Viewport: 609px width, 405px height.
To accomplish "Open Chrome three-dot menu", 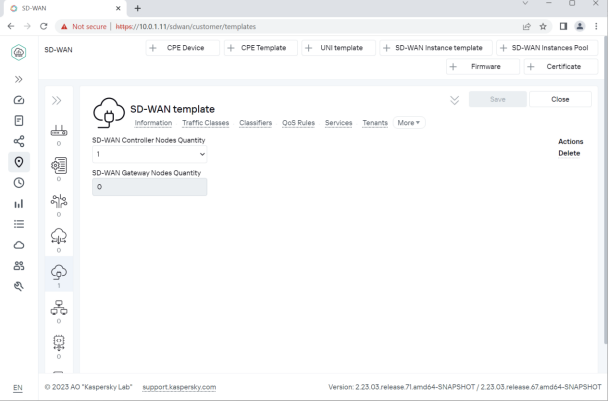I will (x=596, y=26).
